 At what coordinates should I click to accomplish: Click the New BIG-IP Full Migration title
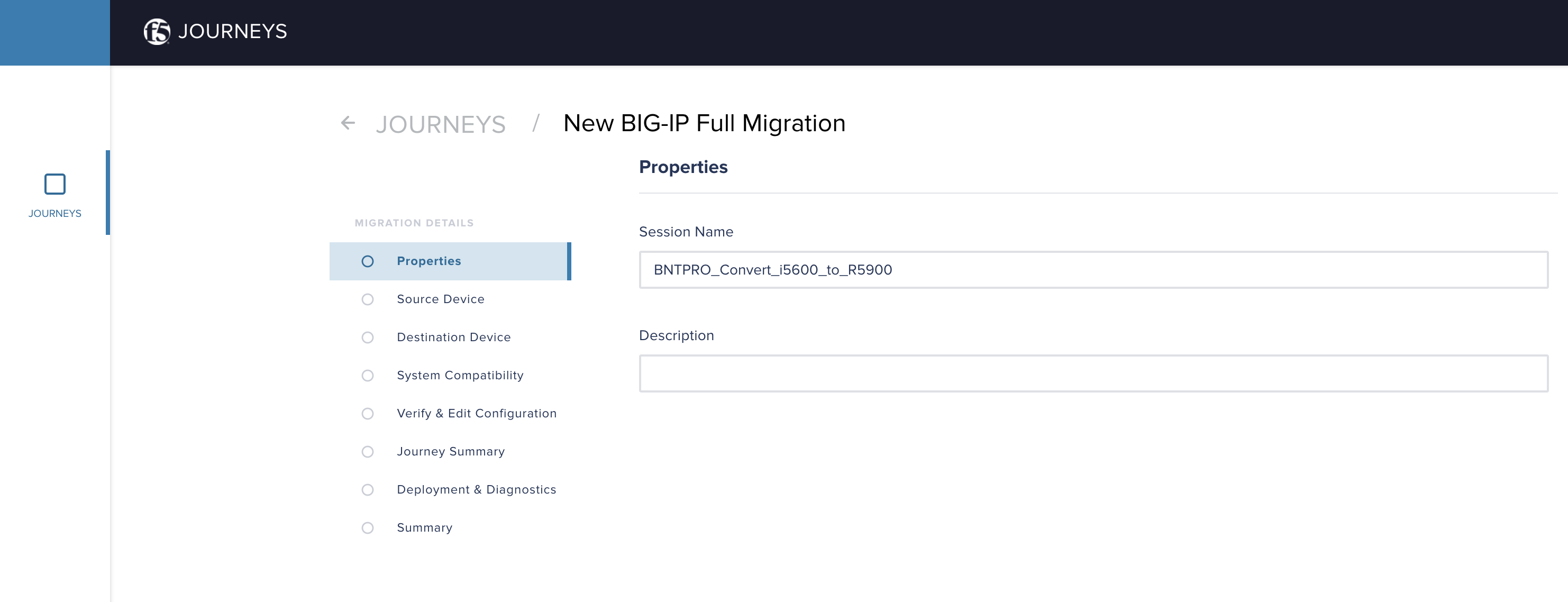704,124
